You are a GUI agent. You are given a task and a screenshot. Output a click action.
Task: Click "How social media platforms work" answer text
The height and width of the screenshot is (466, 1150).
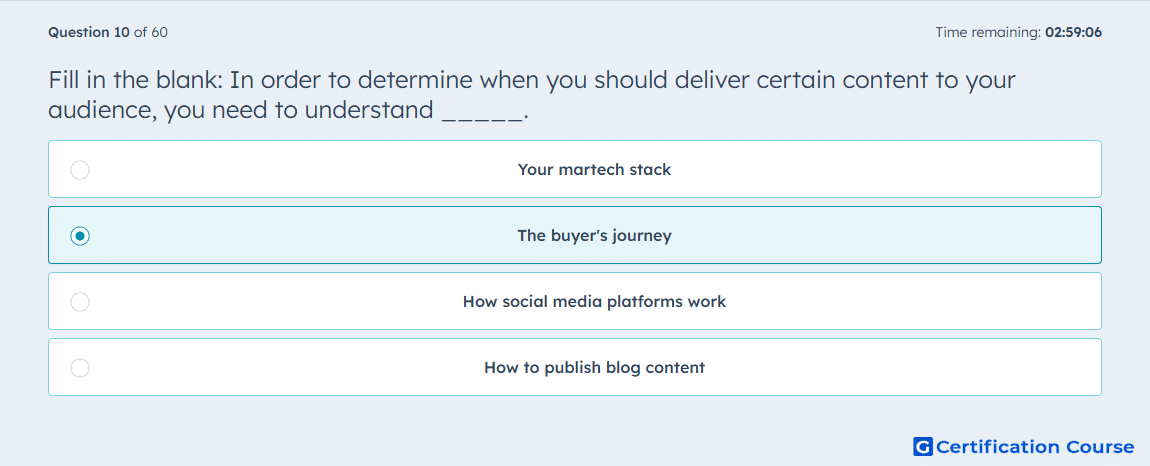pos(594,302)
